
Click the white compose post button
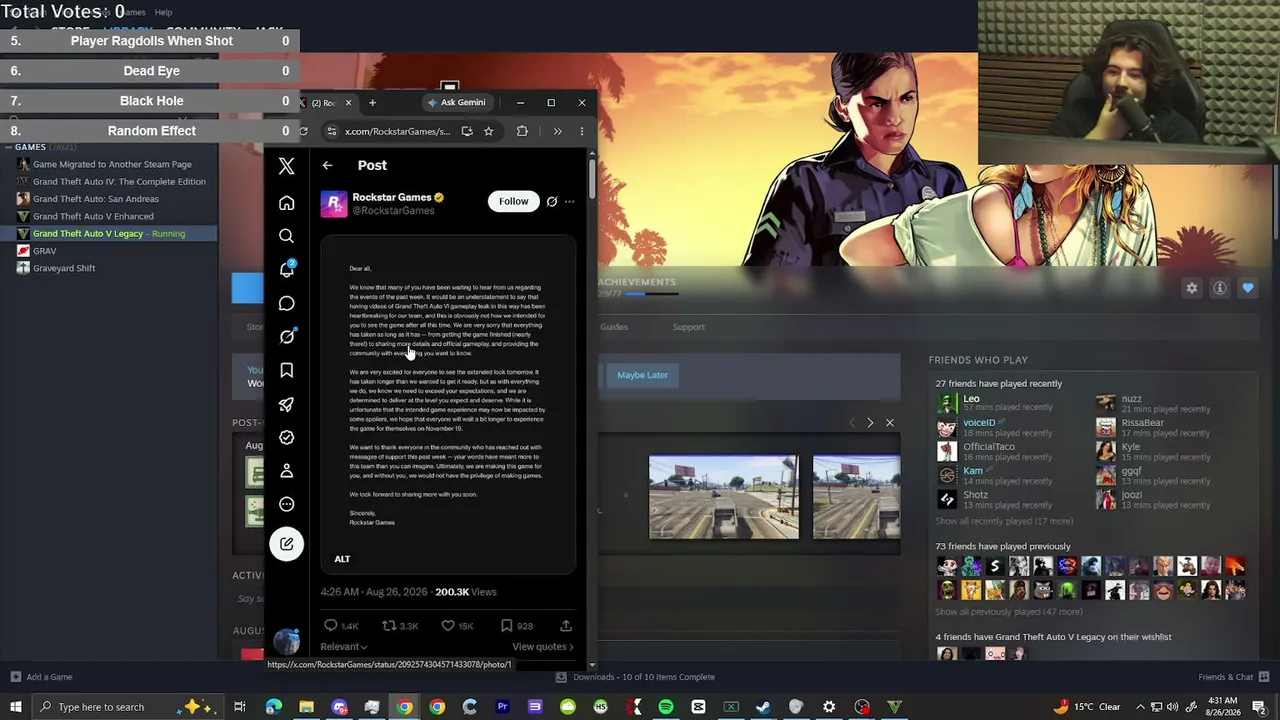[286, 544]
